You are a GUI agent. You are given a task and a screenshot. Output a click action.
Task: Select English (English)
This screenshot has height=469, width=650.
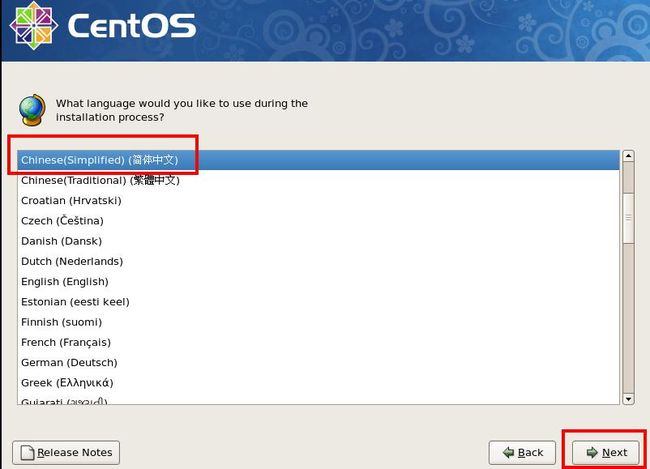click(318, 282)
